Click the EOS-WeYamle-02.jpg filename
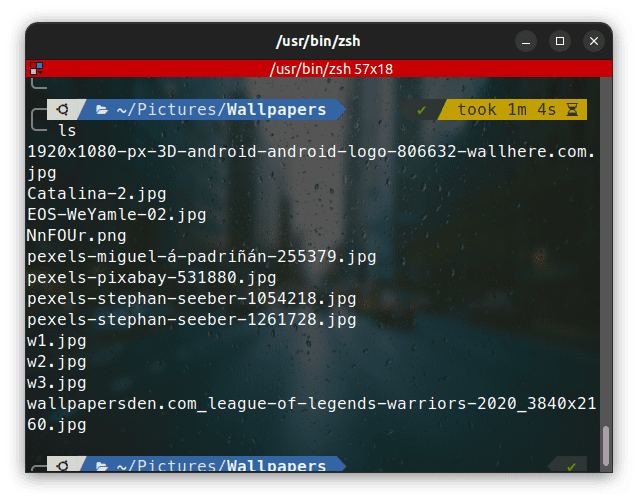The width and height of the screenshot is (638, 501). (116, 214)
